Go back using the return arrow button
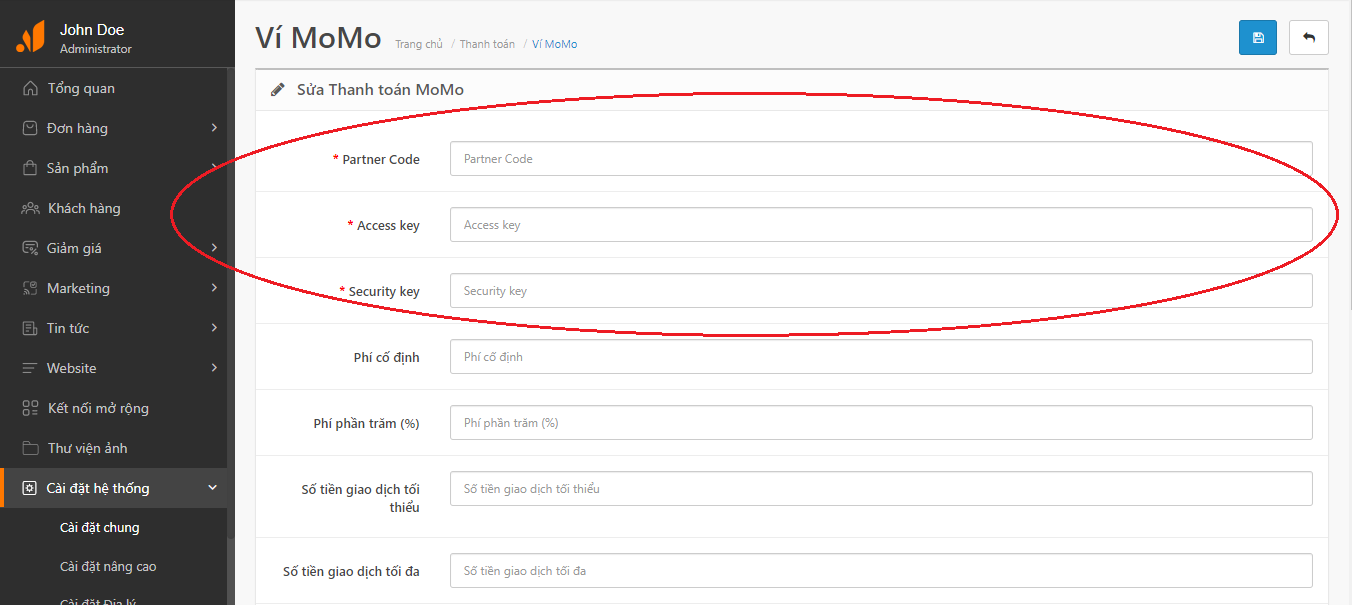This screenshot has width=1352, height=605. click(1309, 38)
